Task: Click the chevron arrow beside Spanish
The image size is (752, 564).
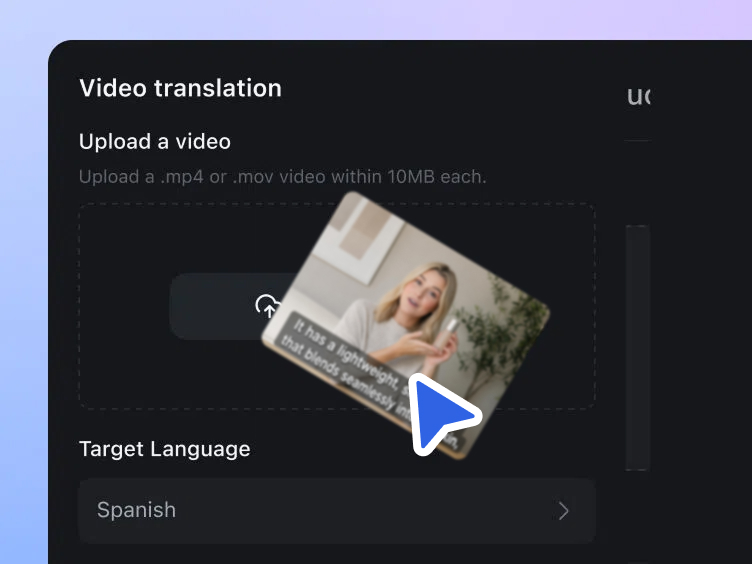Action: (564, 511)
